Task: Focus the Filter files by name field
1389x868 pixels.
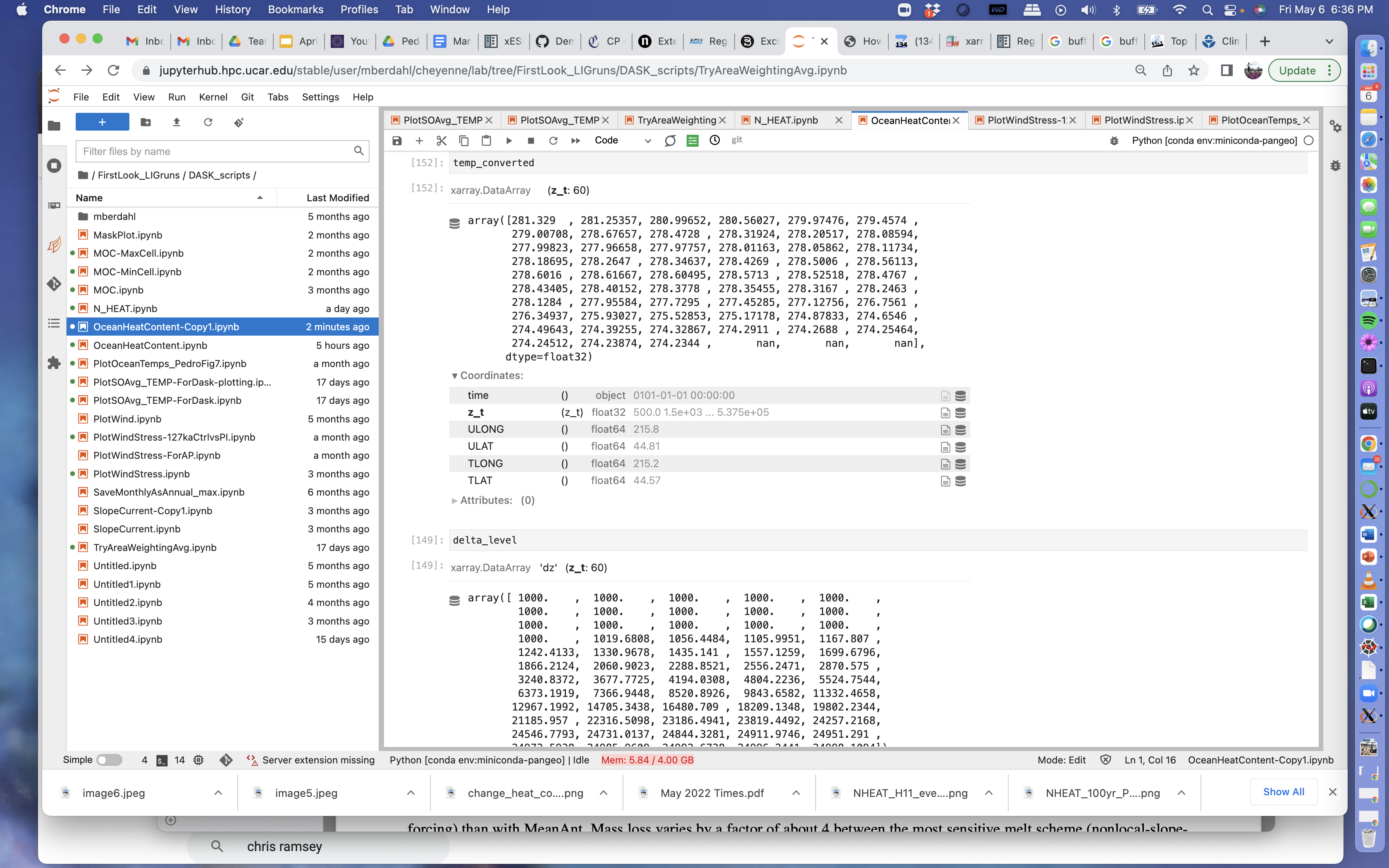Action: point(222,152)
